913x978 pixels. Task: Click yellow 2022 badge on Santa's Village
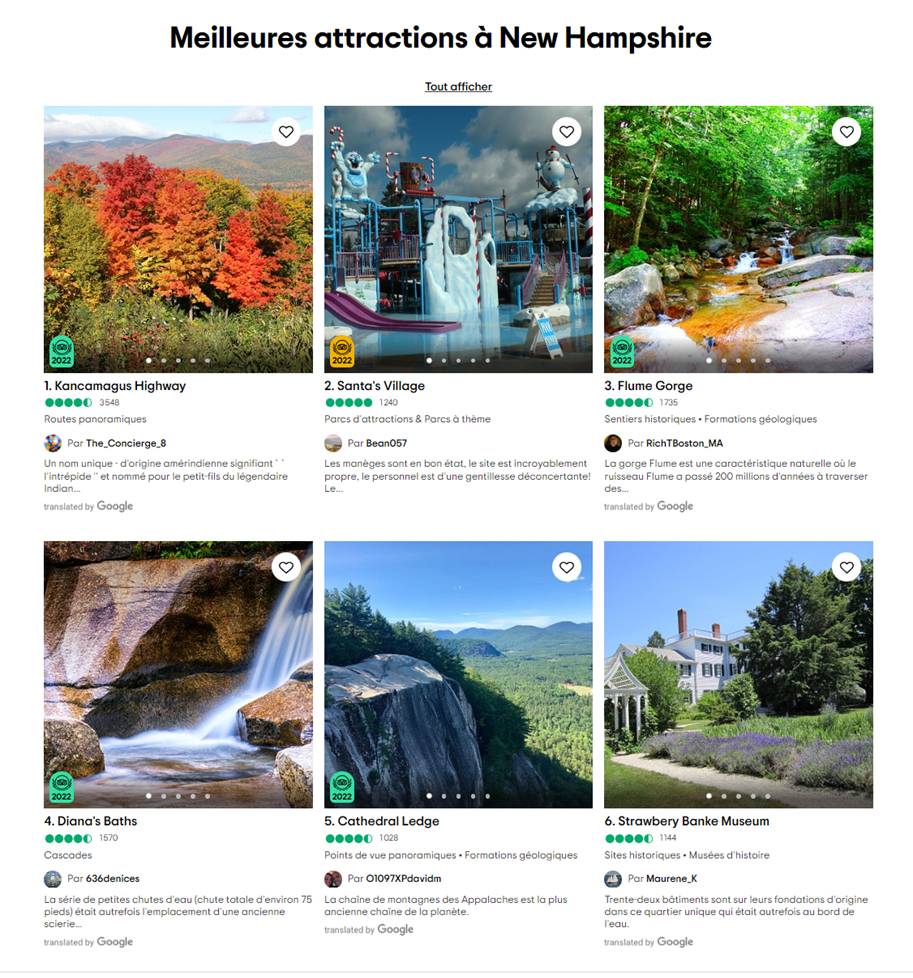[342, 351]
